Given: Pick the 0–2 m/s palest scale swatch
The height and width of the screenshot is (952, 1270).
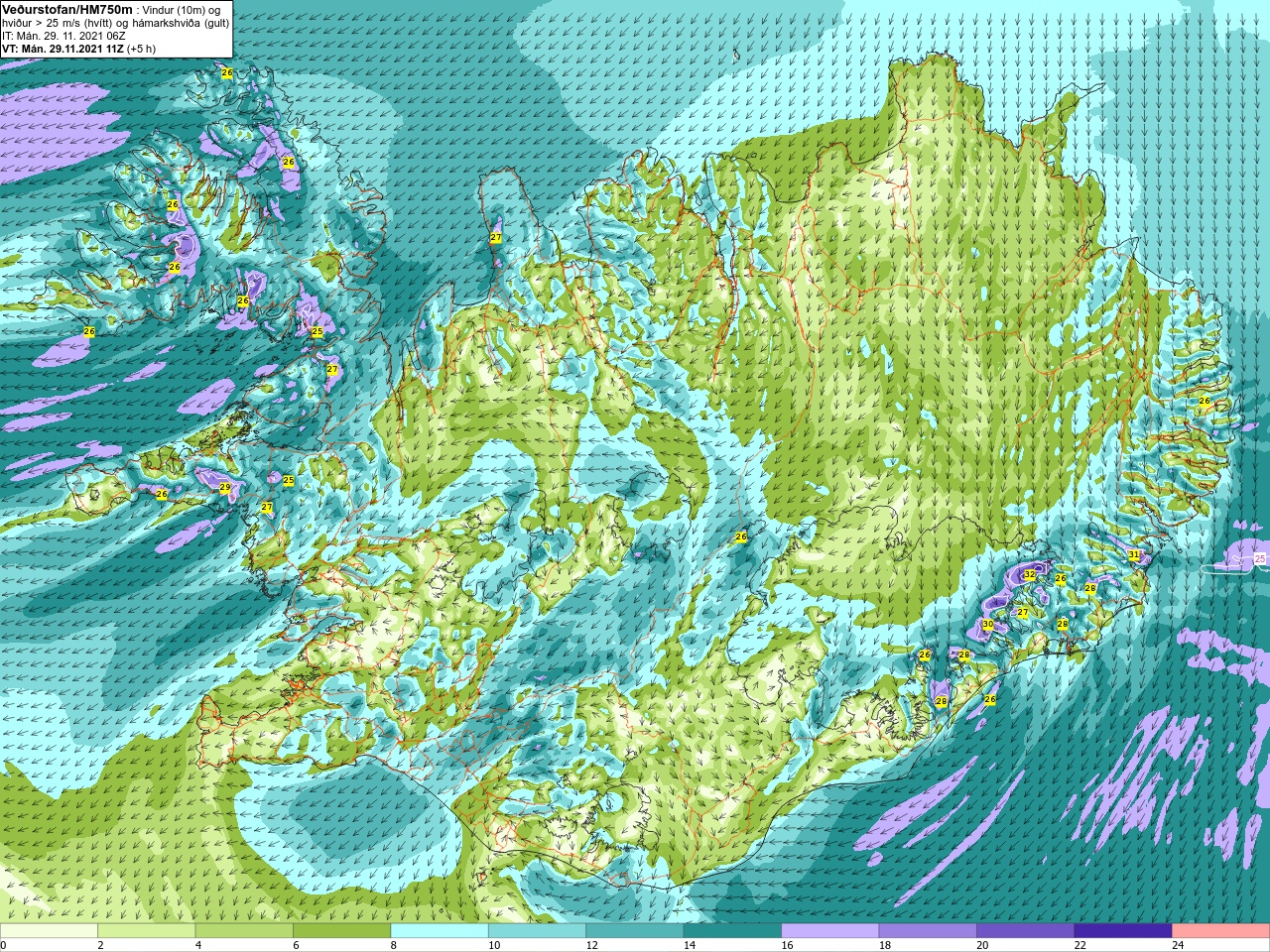Looking at the screenshot, I should click(x=49, y=931).
